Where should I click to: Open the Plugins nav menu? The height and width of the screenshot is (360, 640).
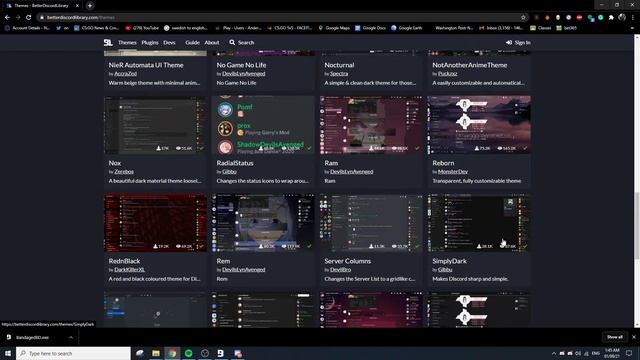150,42
